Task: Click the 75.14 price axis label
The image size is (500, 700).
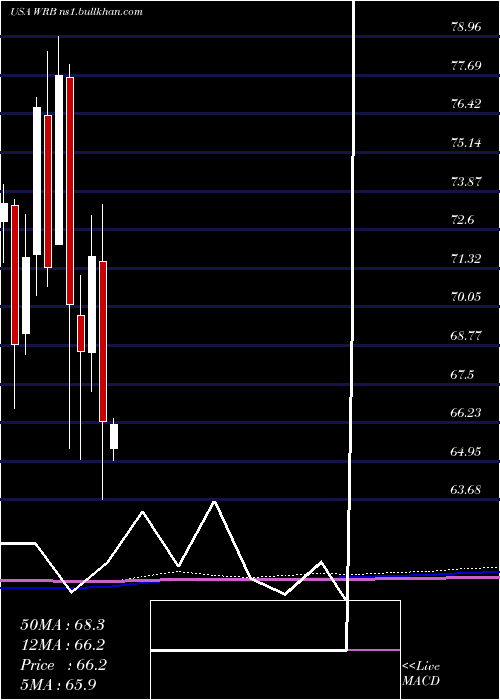Action: coord(467,143)
